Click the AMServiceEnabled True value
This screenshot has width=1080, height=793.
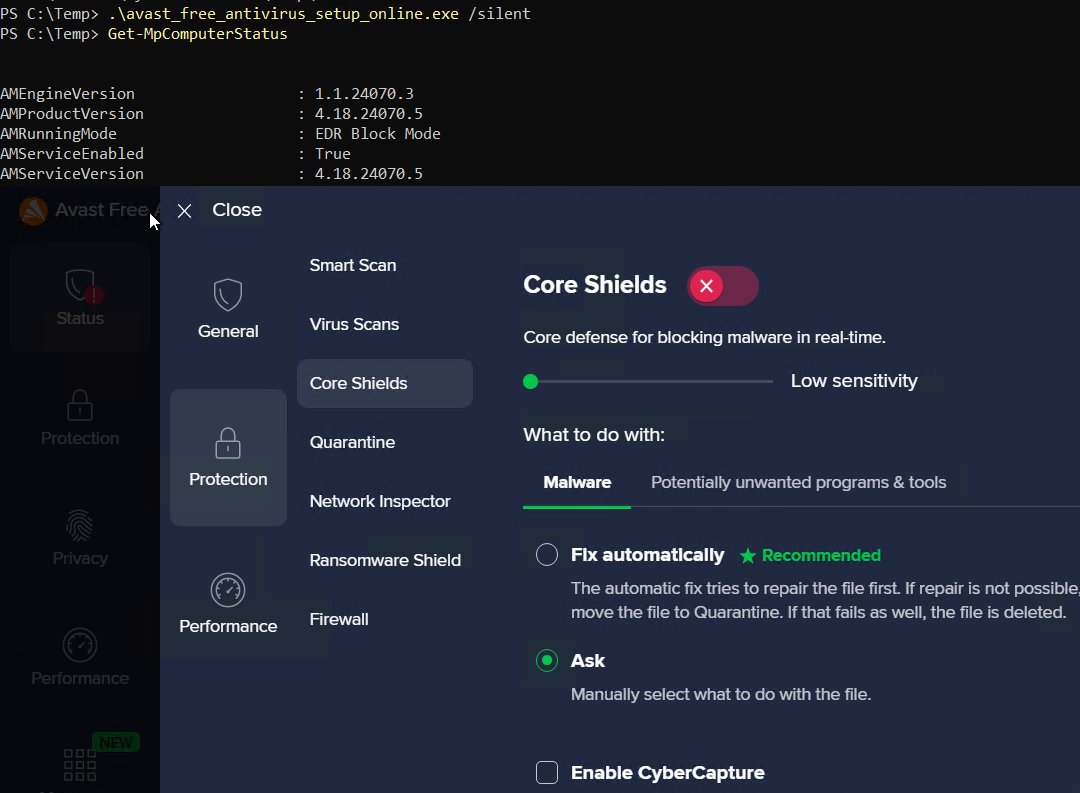click(x=333, y=154)
